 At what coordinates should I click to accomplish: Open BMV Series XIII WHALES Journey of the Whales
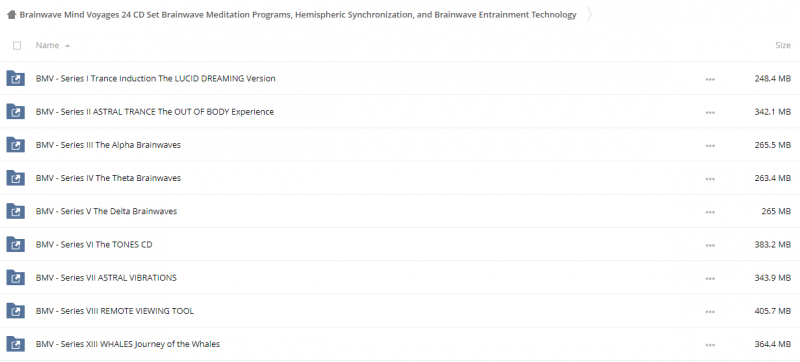pos(128,344)
